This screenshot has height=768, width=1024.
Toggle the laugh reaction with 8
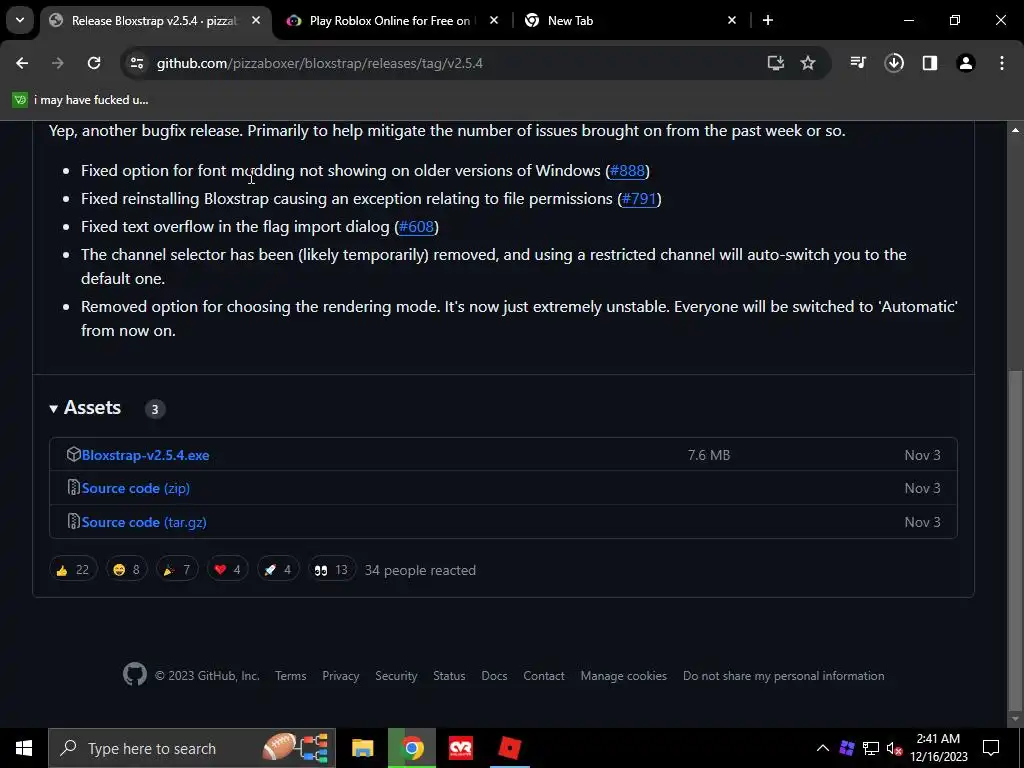point(127,570)
